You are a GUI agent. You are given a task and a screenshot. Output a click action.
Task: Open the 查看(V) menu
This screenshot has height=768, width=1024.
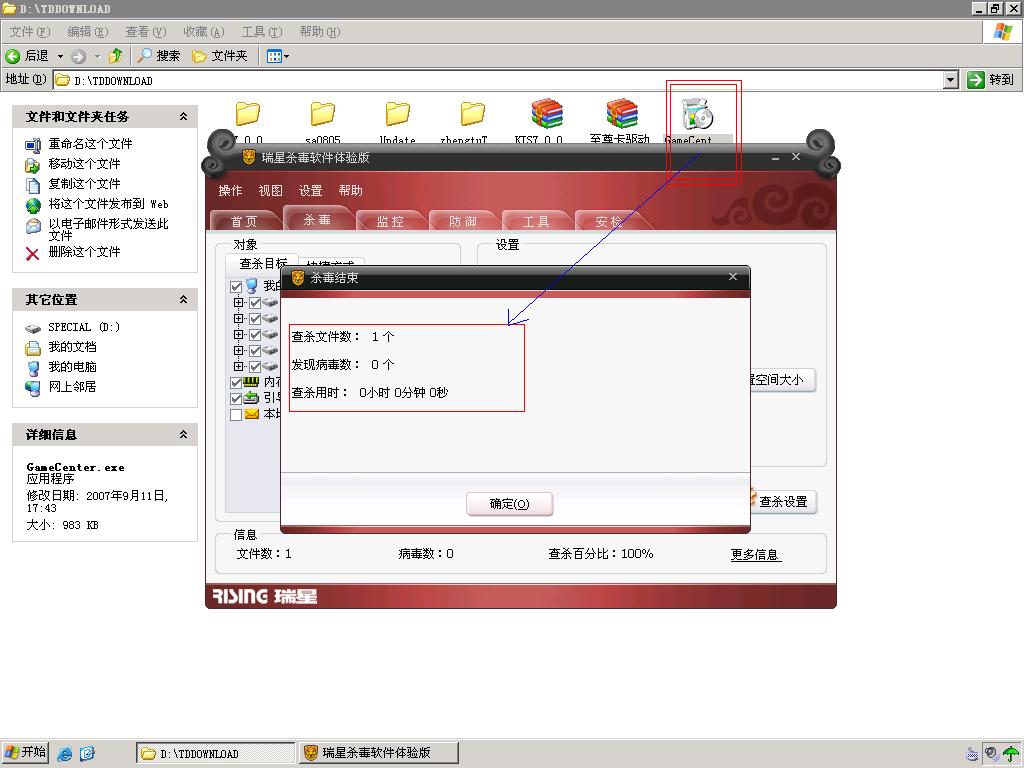146,31
